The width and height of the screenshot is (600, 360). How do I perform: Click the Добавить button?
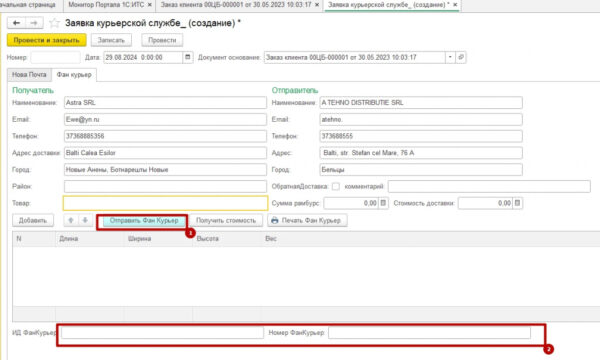click(33, 220)
